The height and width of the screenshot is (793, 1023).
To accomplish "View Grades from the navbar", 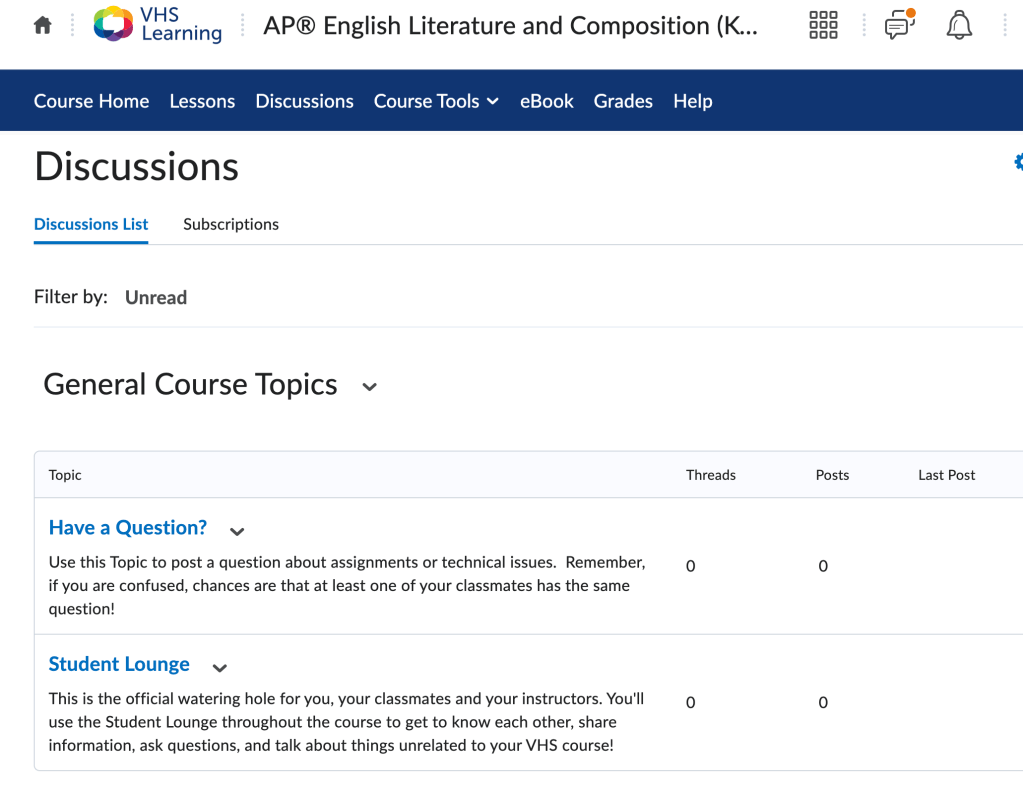I will (x=623, y=101).
